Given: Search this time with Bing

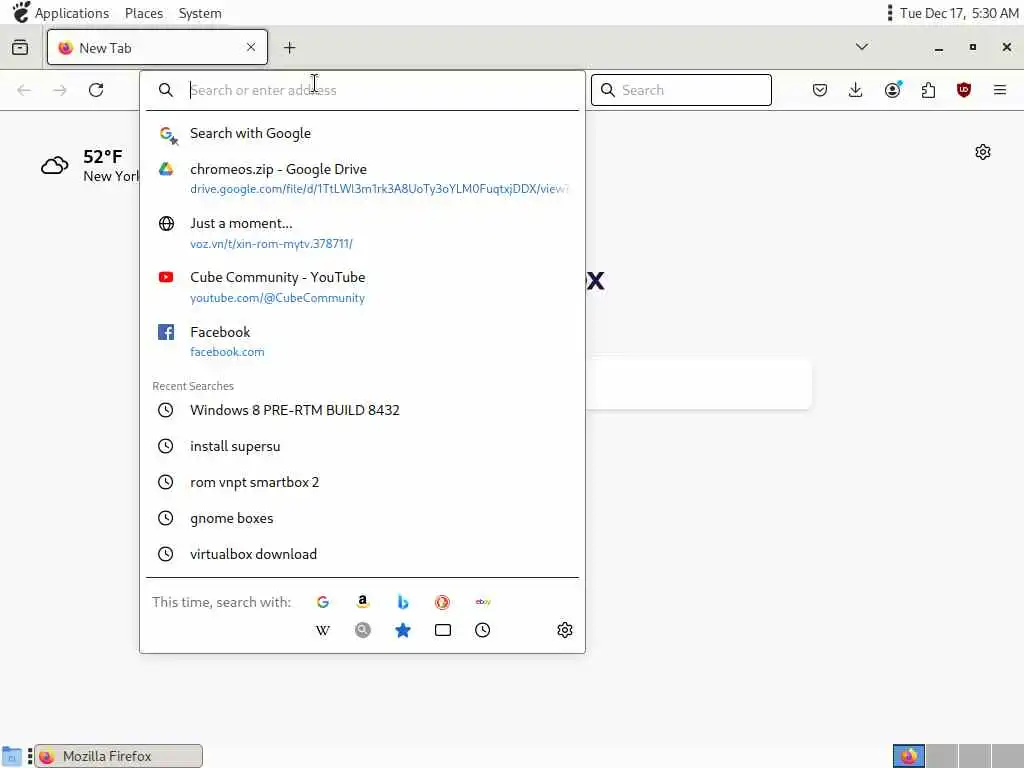Looking at the screenshot, I should click(403, 602).
